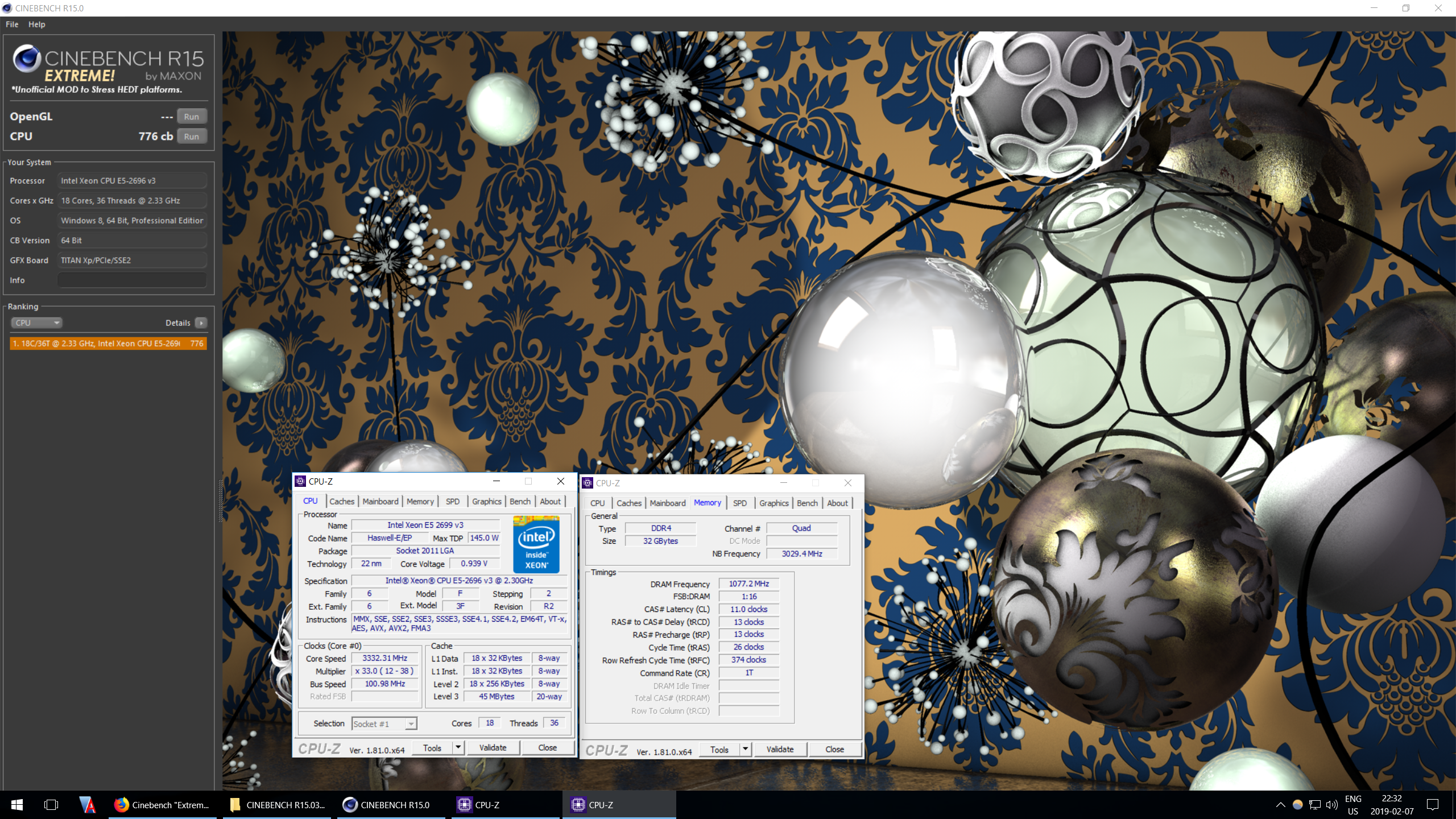This screenshot has width=1456, height=819.
Task: Open Bench tab in Memory CPU-Z window
Action: [807, 503]
